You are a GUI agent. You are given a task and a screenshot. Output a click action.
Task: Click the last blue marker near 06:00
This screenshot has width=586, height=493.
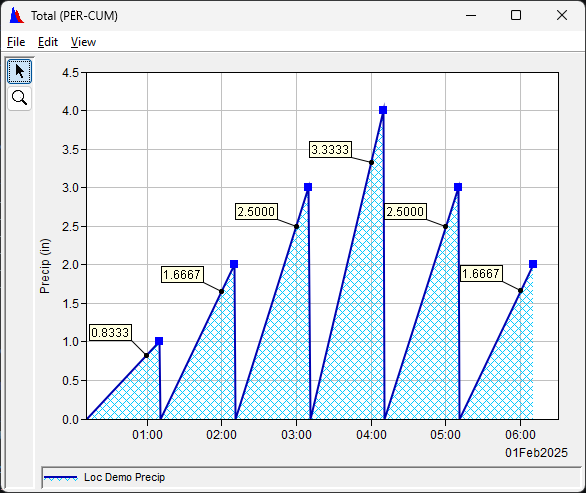pos(533,264)
